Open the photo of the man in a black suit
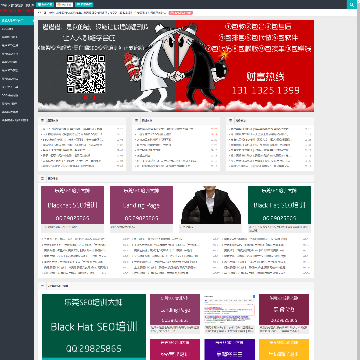This screenshot has width=360, height=360. 211,205
